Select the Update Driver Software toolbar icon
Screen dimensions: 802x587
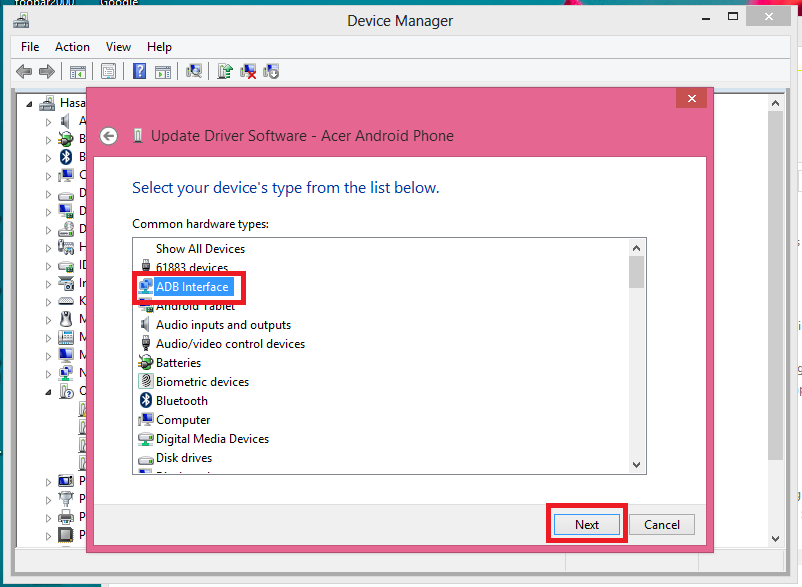pos(225,71)
